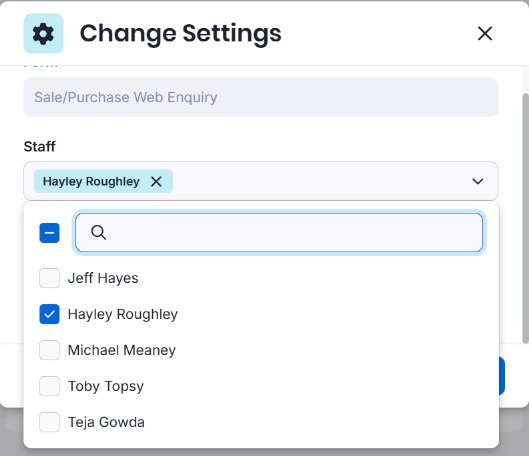Click the dialog vertical scrollbar

pyautogui.click(x=525, y=218)
